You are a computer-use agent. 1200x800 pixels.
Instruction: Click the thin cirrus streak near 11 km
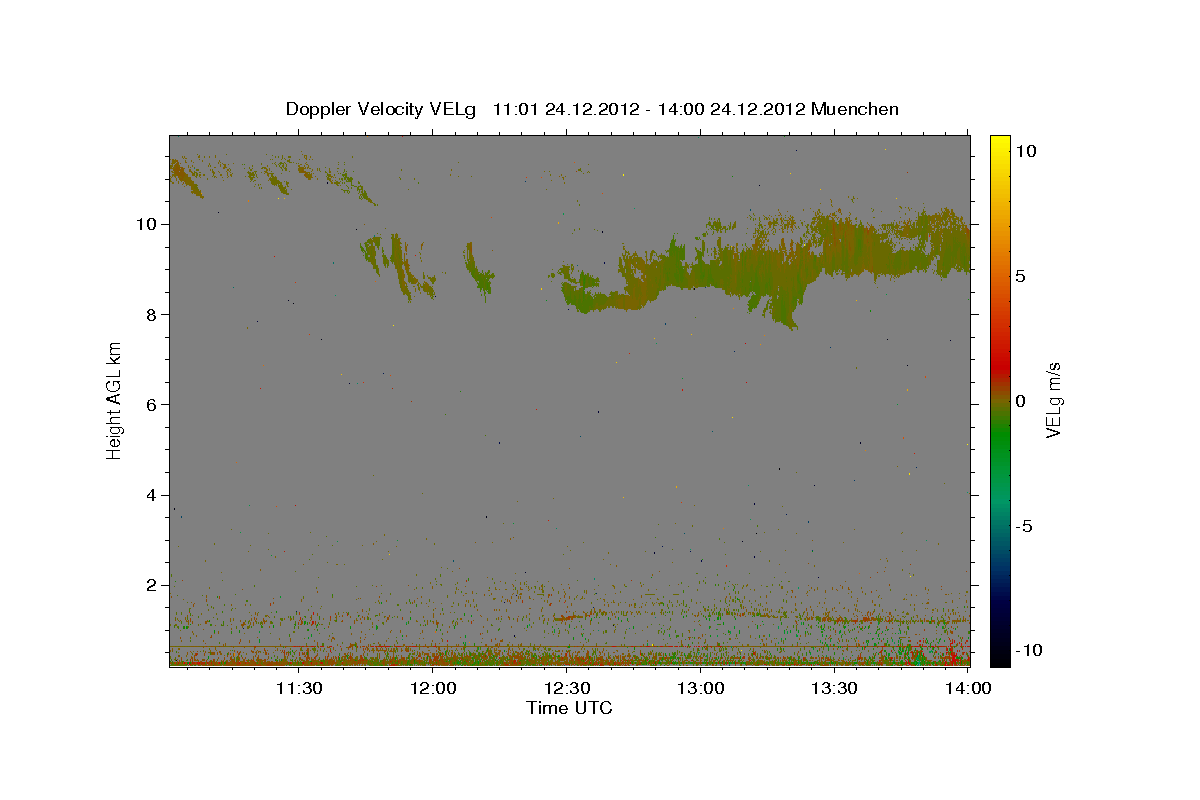pyautogui.click(x=270, y=176)
